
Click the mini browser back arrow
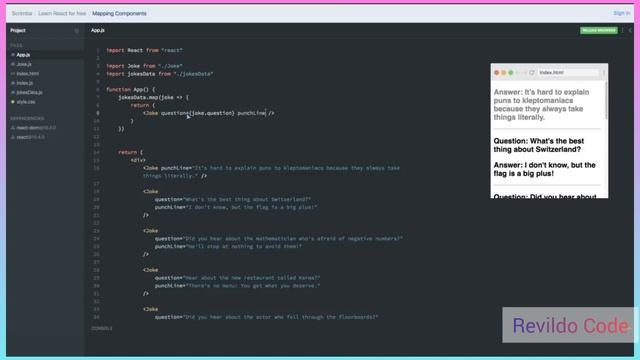(518, 73)
